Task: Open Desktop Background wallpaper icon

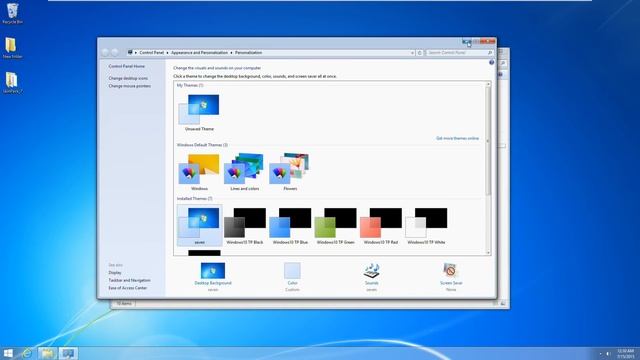Action: 213,271
